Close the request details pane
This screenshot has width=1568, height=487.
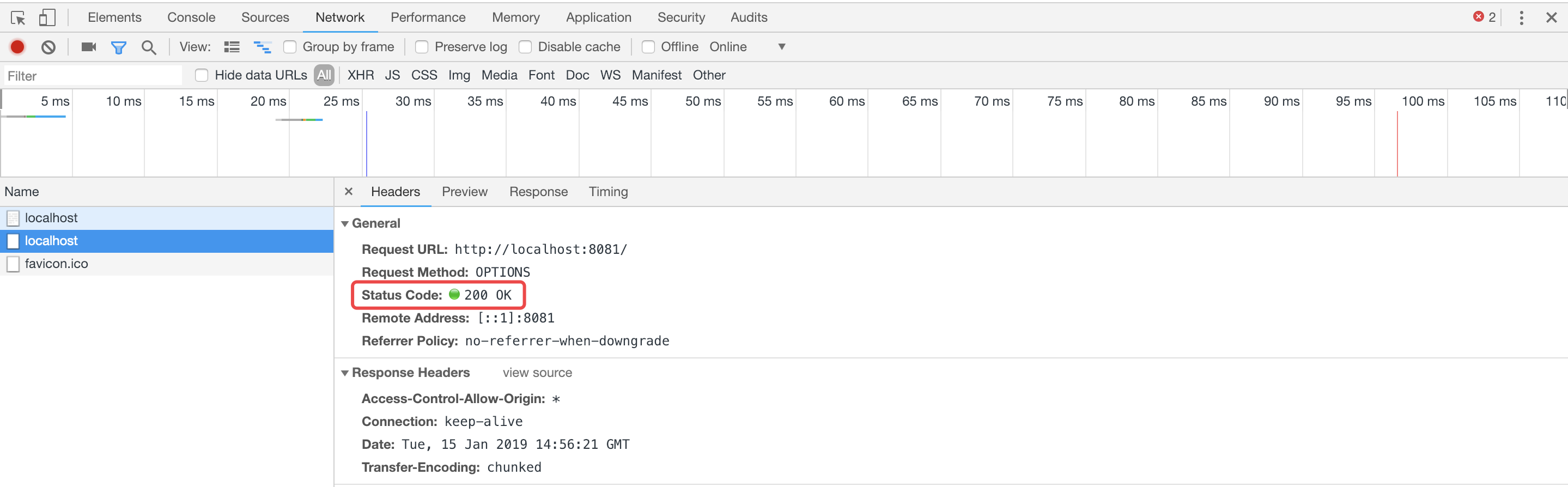click(x=348, y=191)
